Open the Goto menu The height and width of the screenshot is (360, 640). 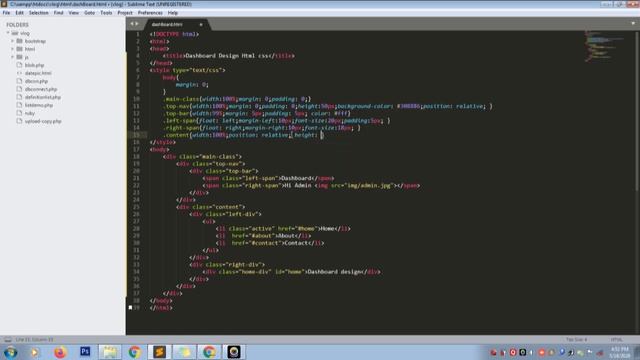tap(89, 13)
